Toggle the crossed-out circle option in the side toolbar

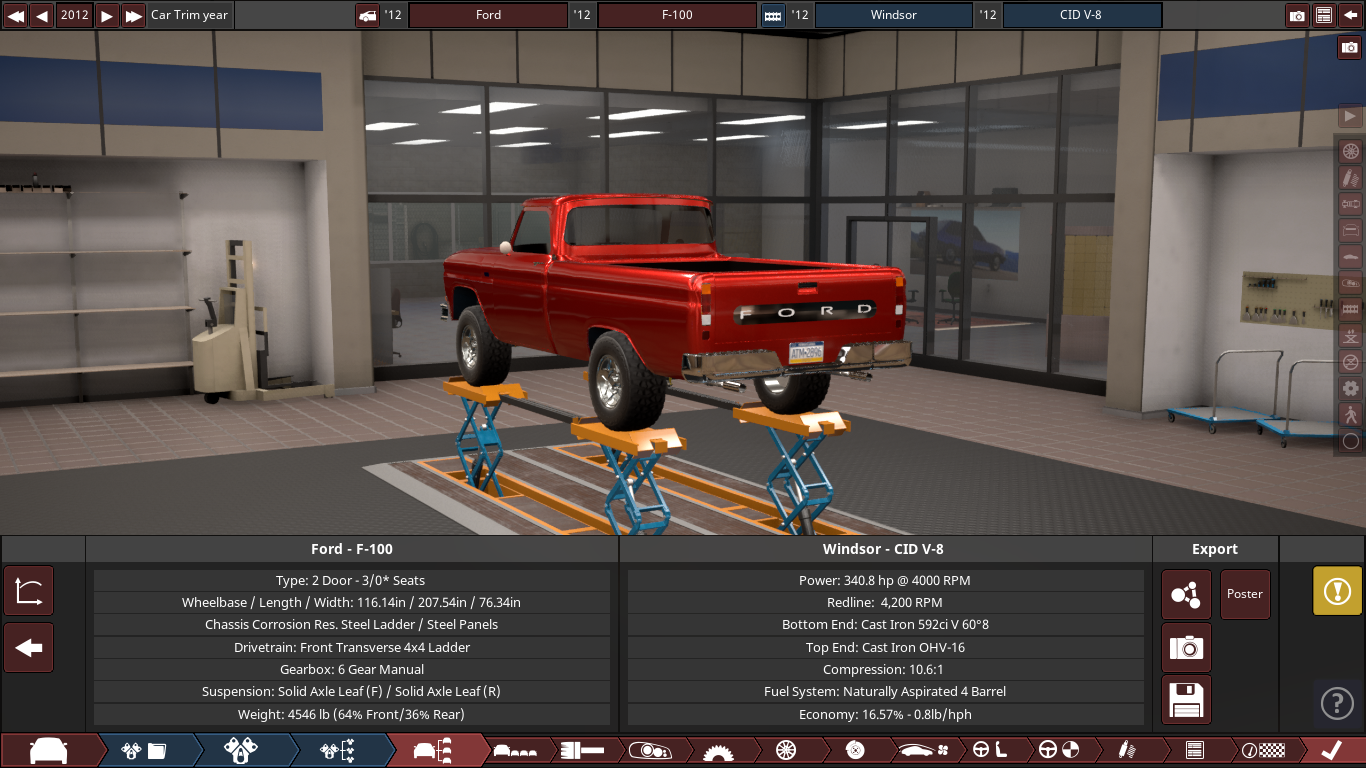[x=1350, y=361]
